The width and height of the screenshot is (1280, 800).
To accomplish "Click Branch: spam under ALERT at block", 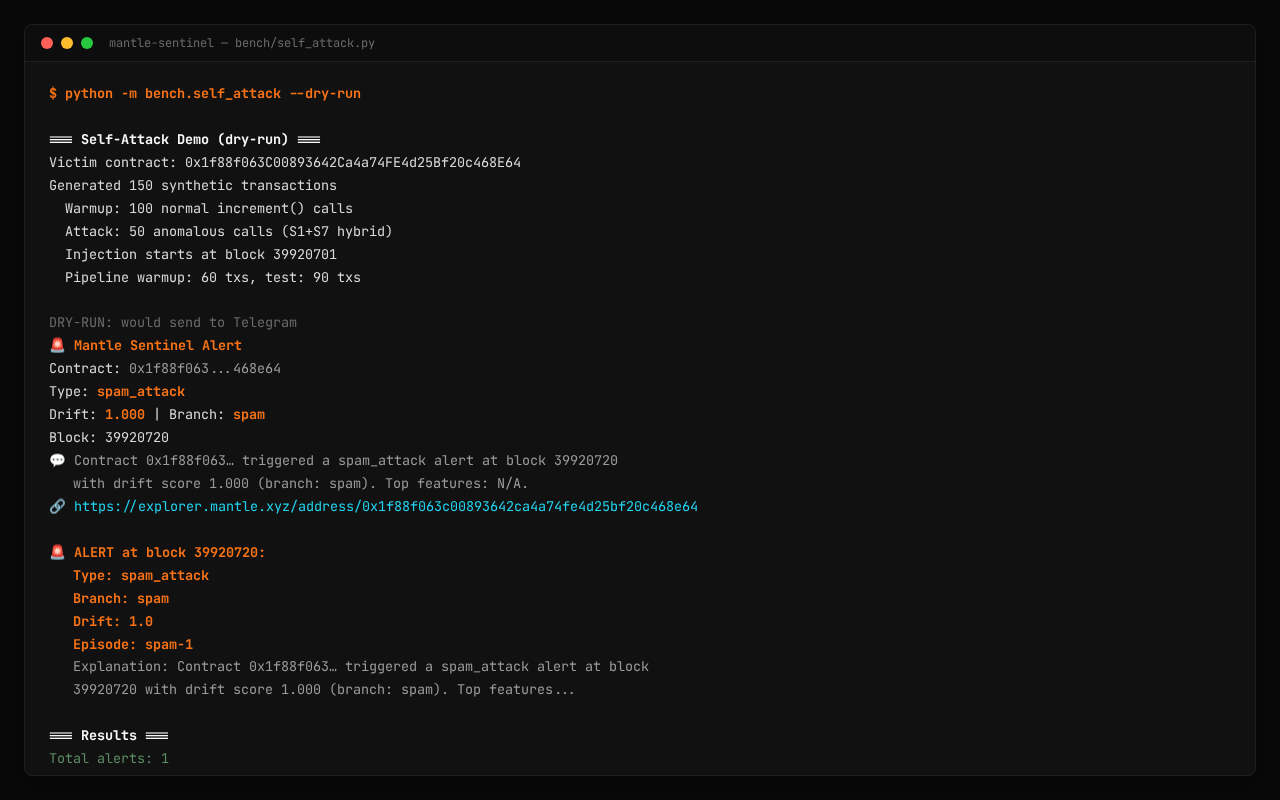I will [x=121, y=598].
